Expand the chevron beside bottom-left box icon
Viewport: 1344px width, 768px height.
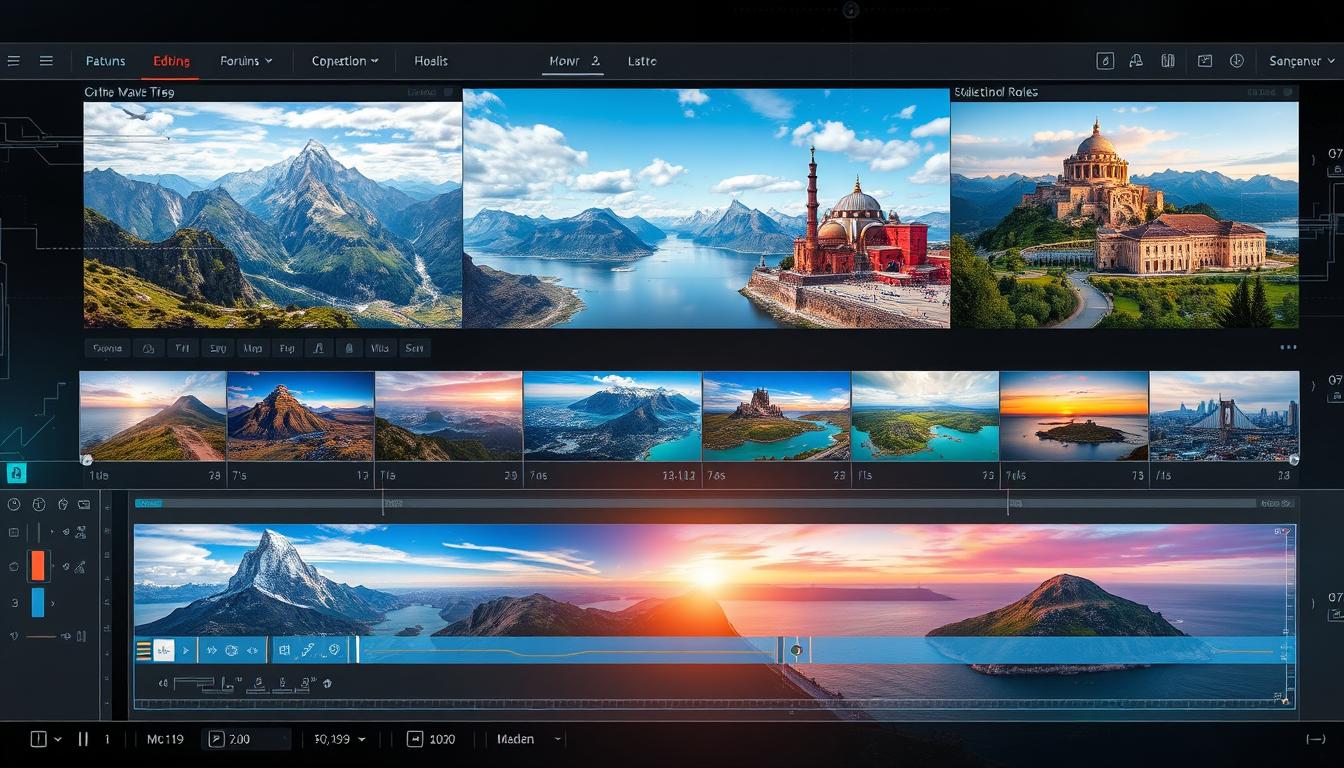58,739
